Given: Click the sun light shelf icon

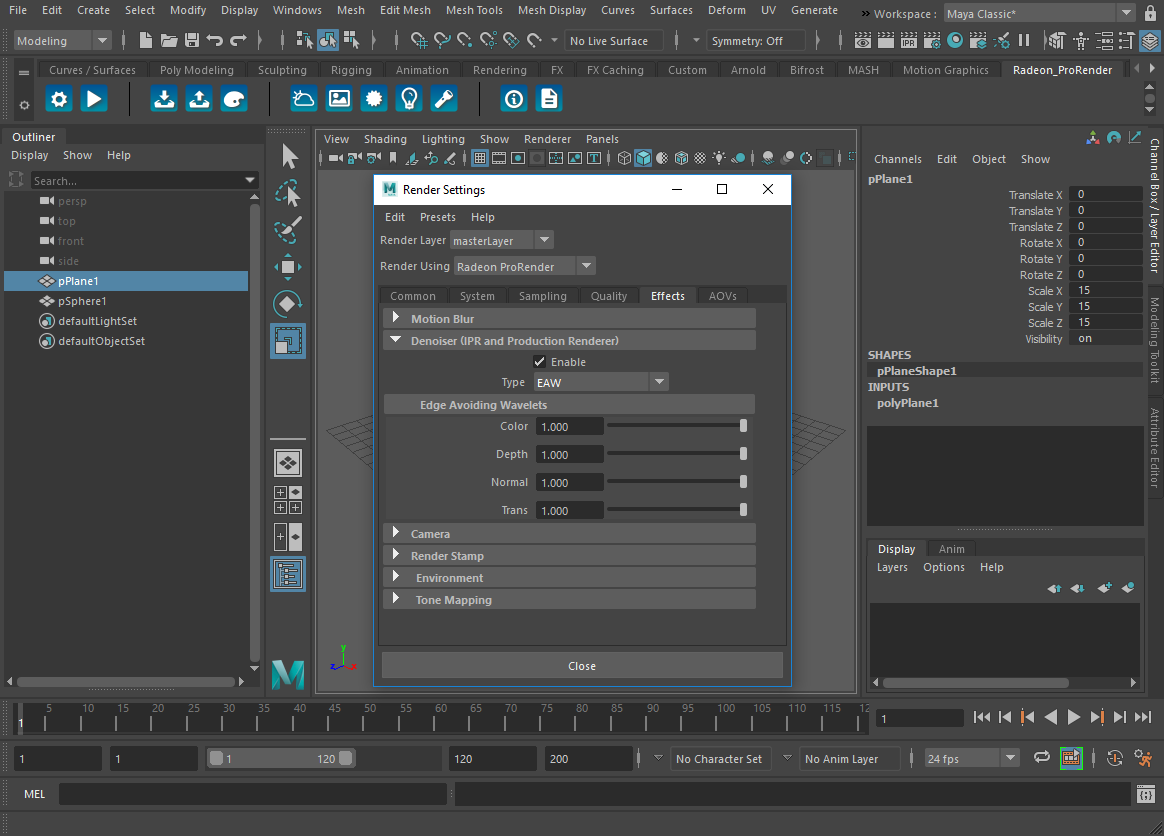Looking at the screenshot, I should tap(374, 99).
